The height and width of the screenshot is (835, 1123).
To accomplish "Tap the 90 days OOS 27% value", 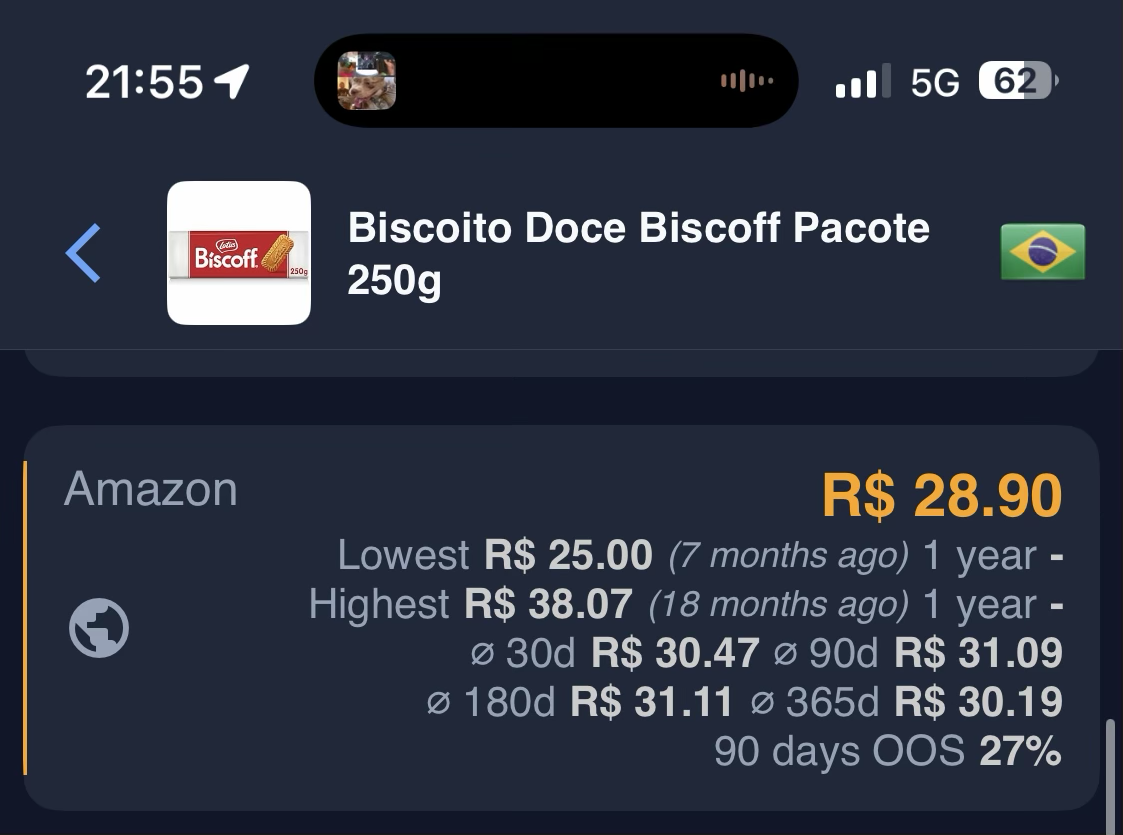I will point(1020,750).
